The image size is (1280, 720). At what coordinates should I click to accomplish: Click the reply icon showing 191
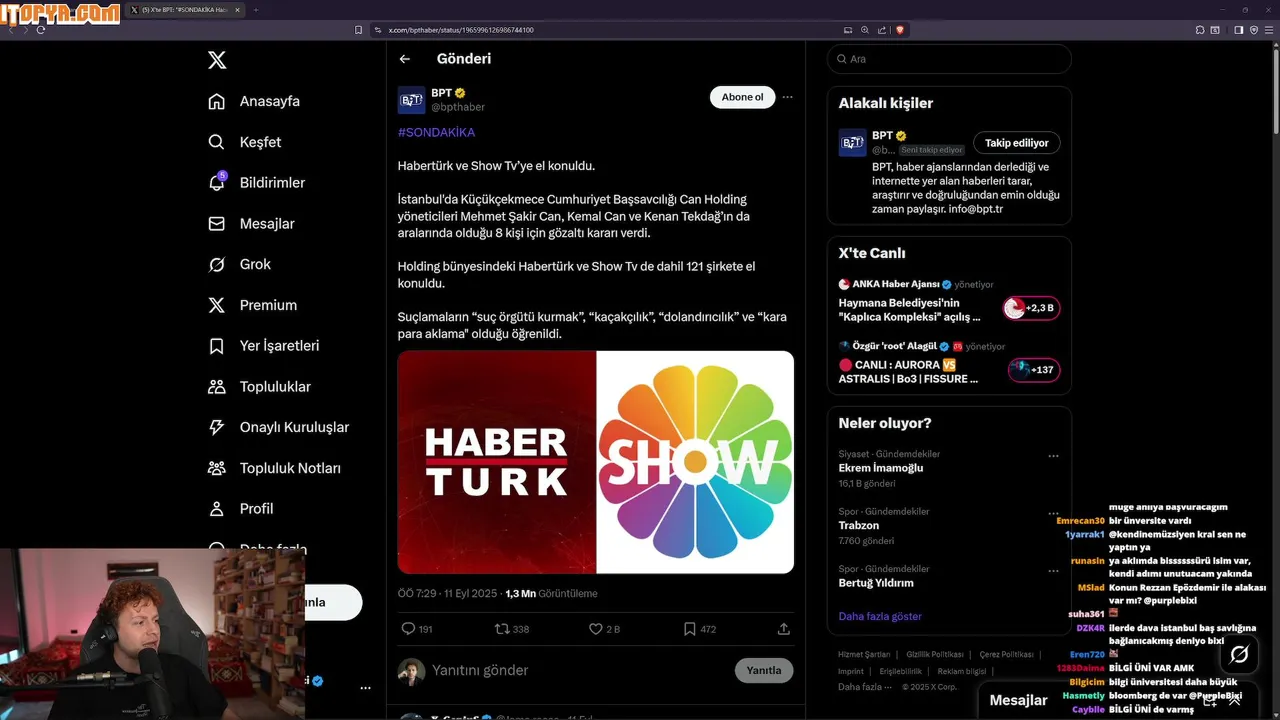click(x=408, y=629)
